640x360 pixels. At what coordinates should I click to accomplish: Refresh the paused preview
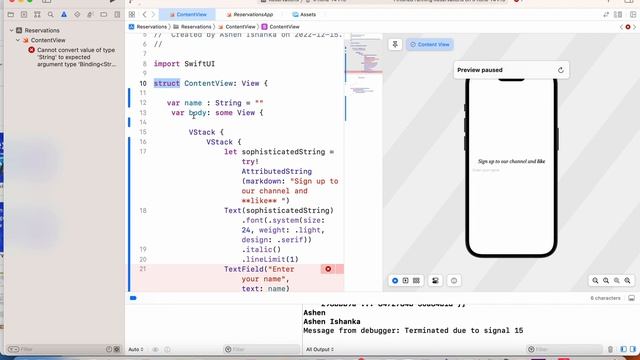[x=561, y=70]
